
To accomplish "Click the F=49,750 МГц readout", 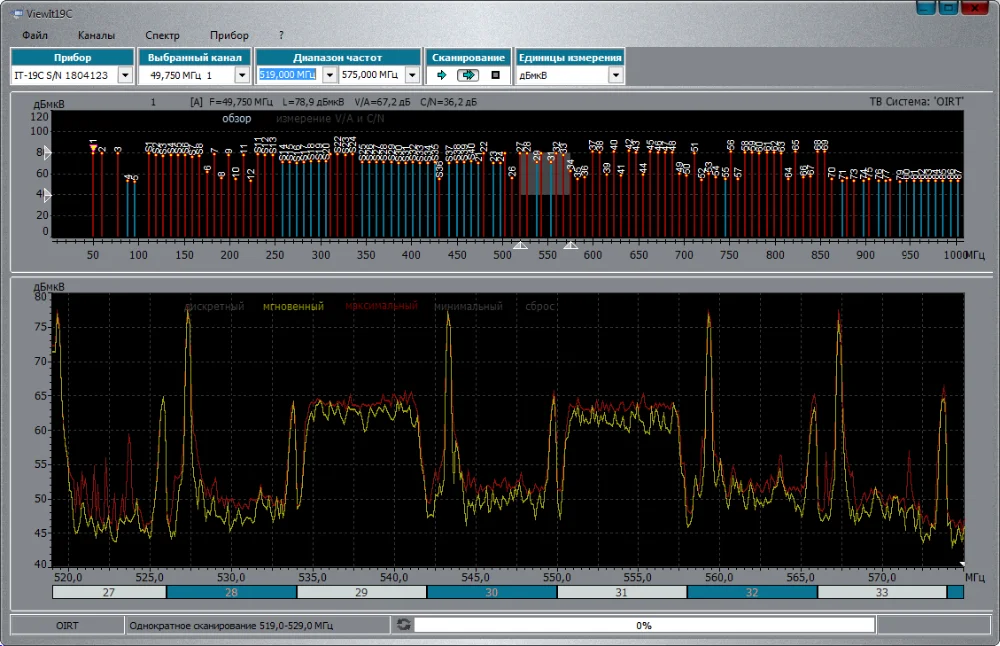I will (x=240, y=102).
